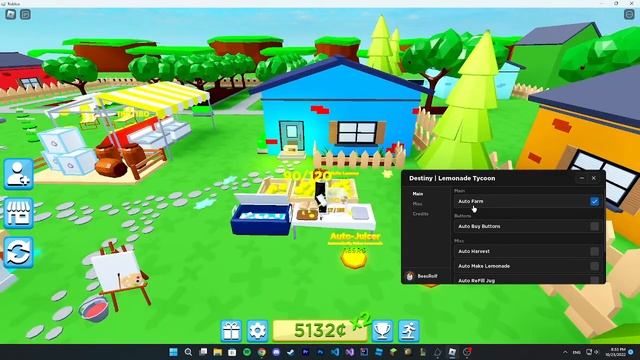640x360 pixels.
Task: Click the 5132¢ money counter
Action: click(320, 331)
